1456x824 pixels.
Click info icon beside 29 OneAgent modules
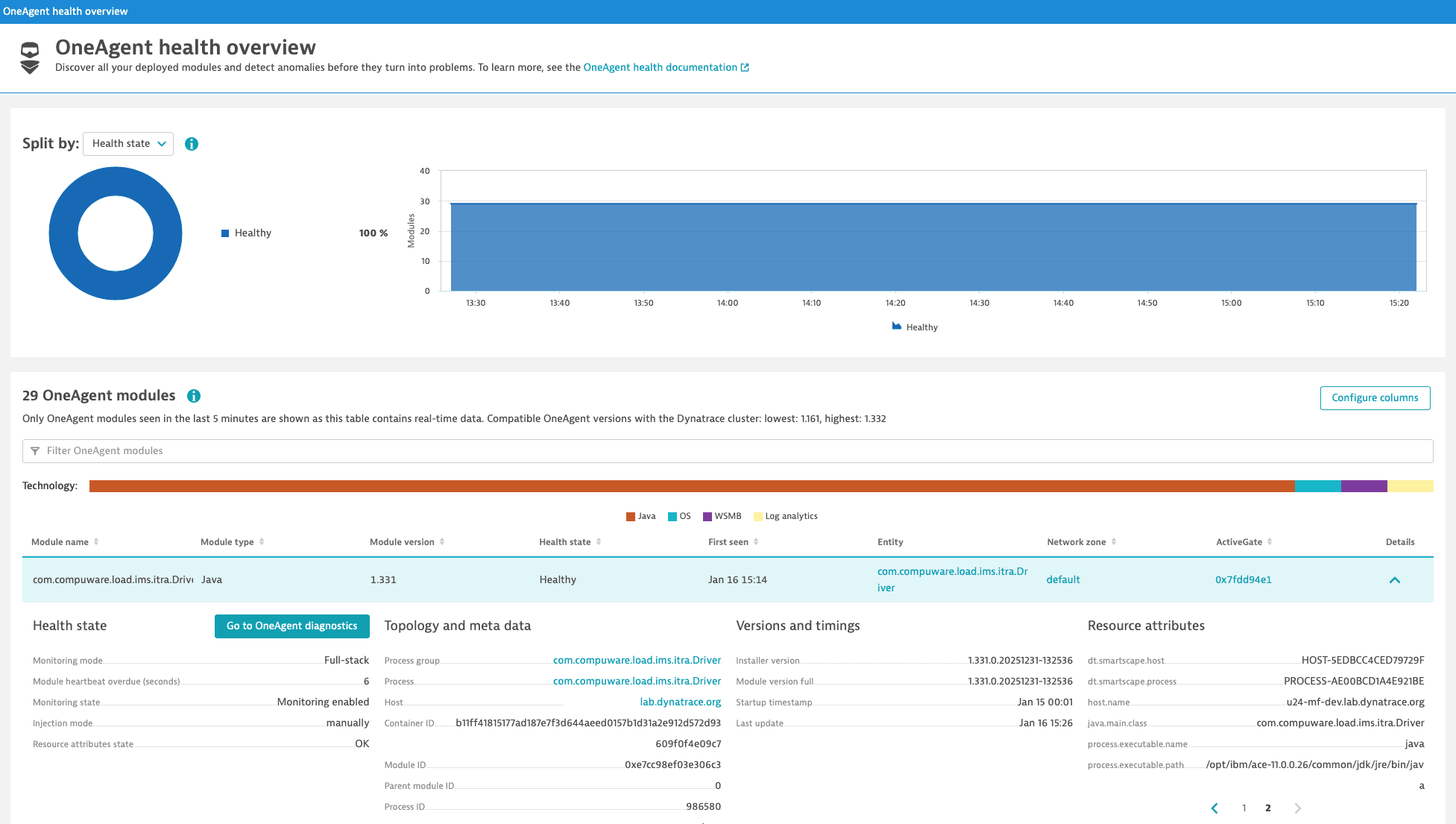[194, 396]
